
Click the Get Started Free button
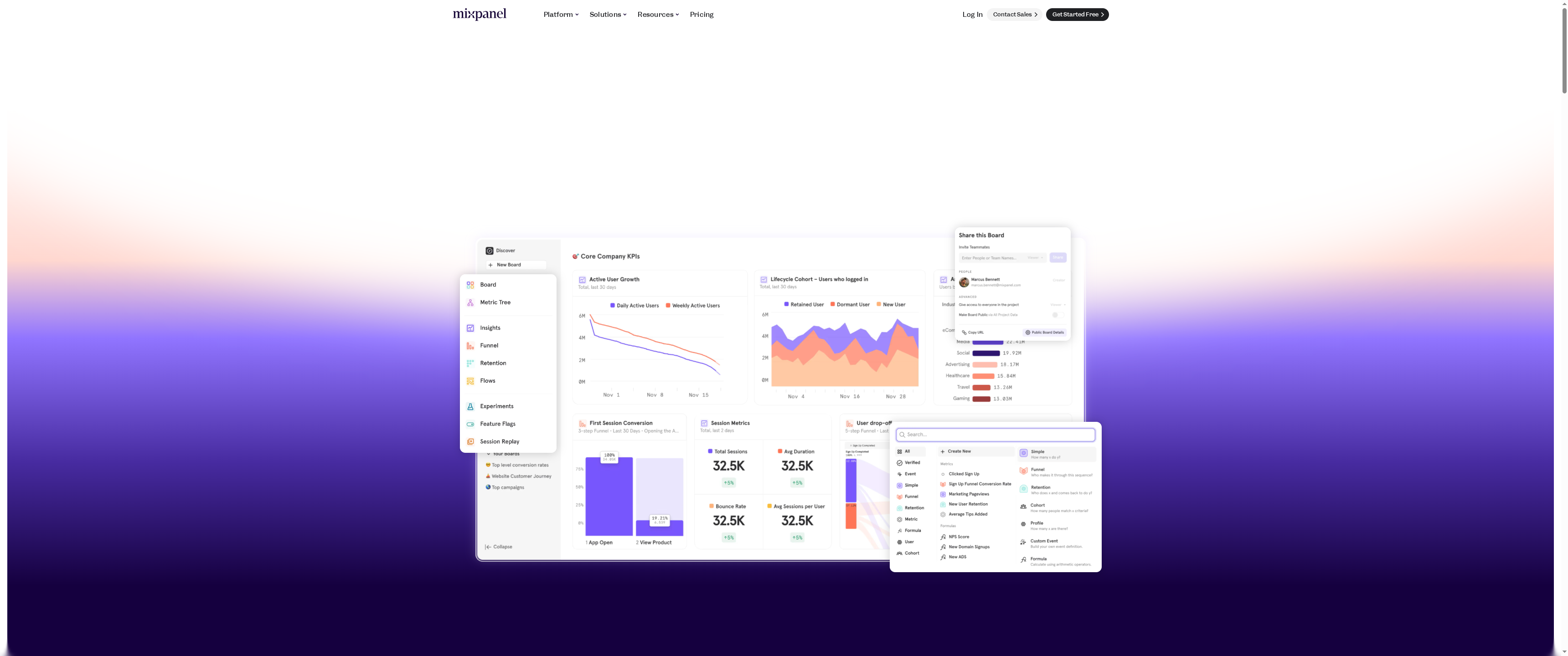pyautogui.click(x=1077, y=14)
